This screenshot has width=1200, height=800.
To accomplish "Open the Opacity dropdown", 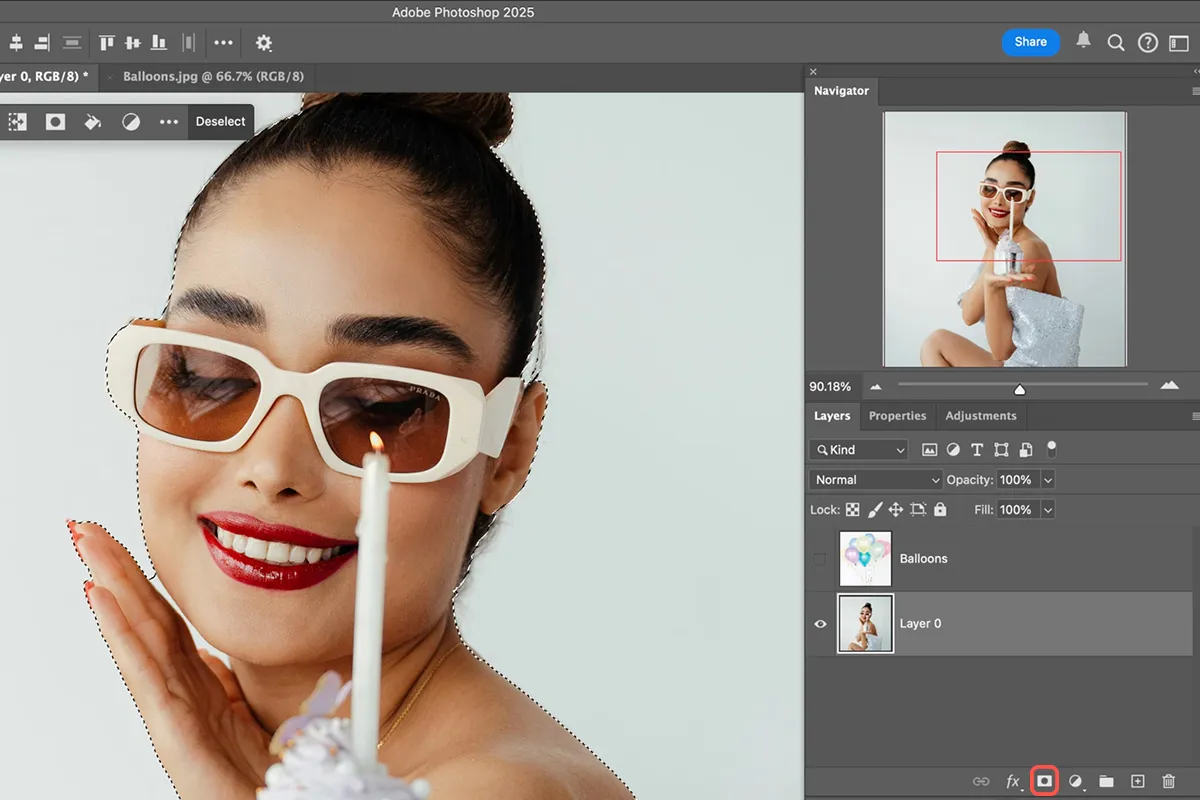I will pos(1047,479).
